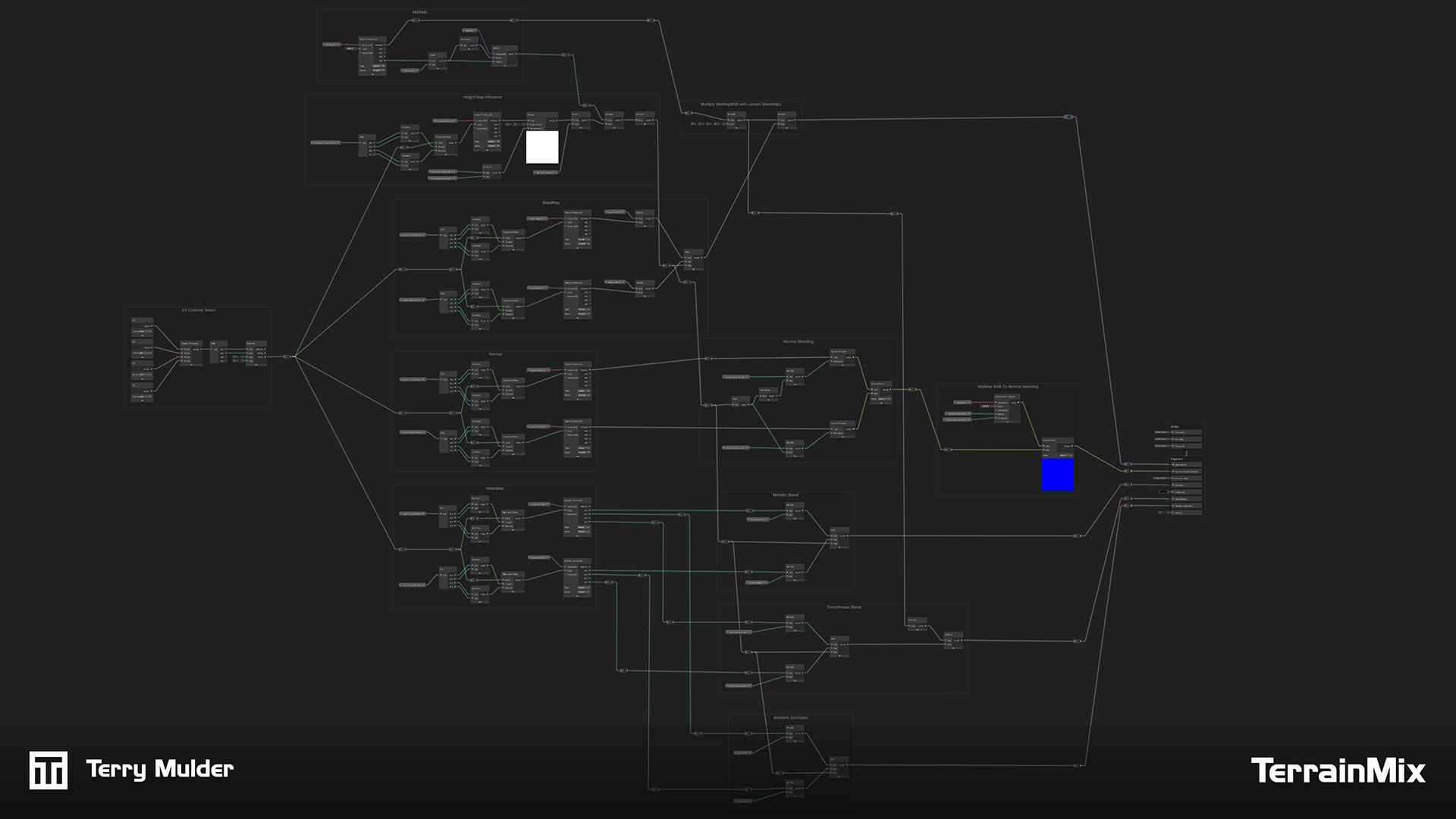Open the Space dropdown on the Height Map Influence sample node
1456x819 pixels.
point(493,146)
